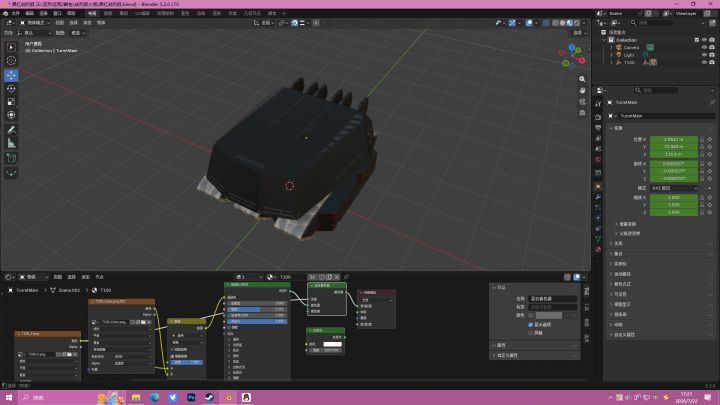This screenshot has width=720, height=405.
Task: Toggle the checked option in node panel
Action: coord(530,325)
